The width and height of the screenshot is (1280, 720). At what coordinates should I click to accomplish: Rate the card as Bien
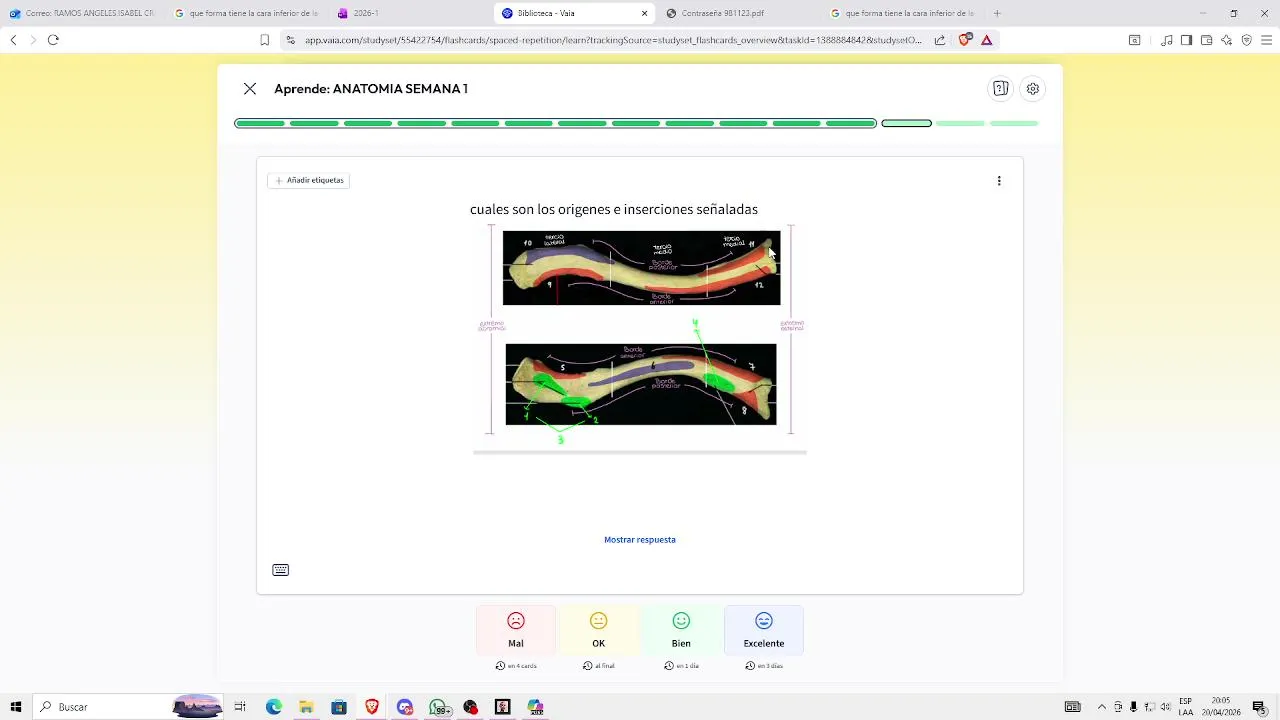coord(681,630)
